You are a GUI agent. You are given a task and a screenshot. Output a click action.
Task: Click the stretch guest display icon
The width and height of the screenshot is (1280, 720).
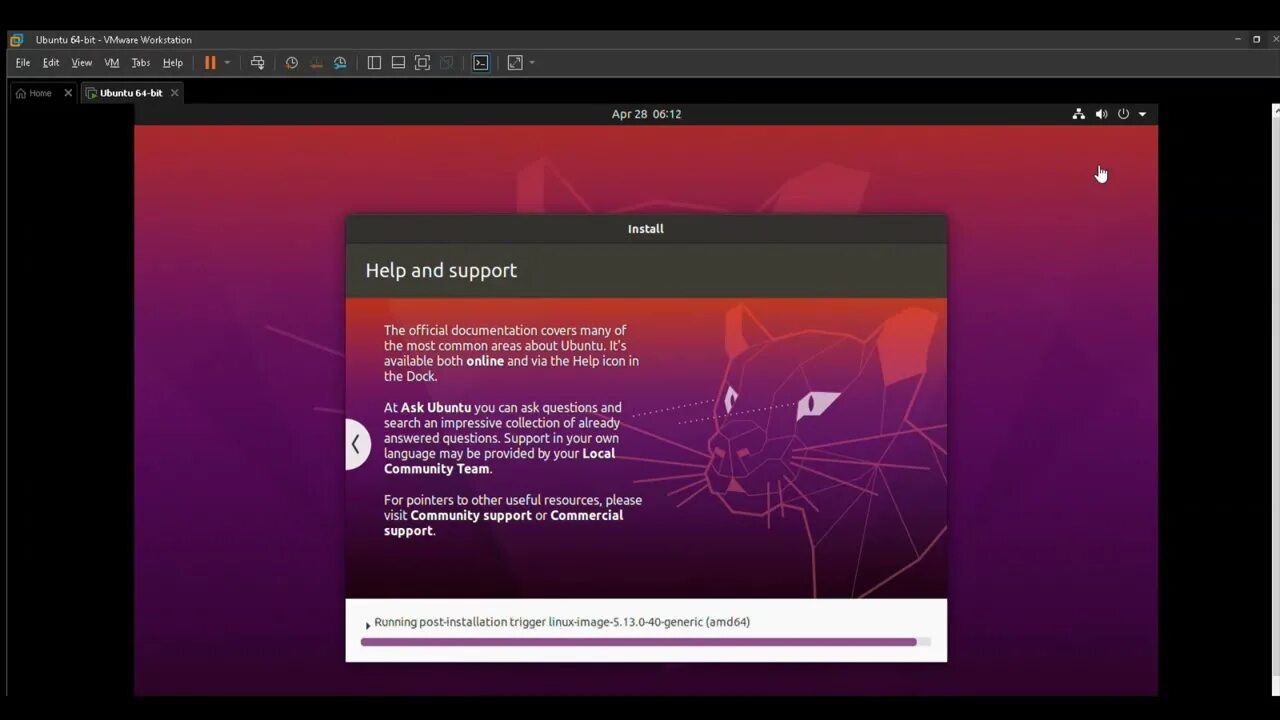pyautogui.click(x=515, y=62)
